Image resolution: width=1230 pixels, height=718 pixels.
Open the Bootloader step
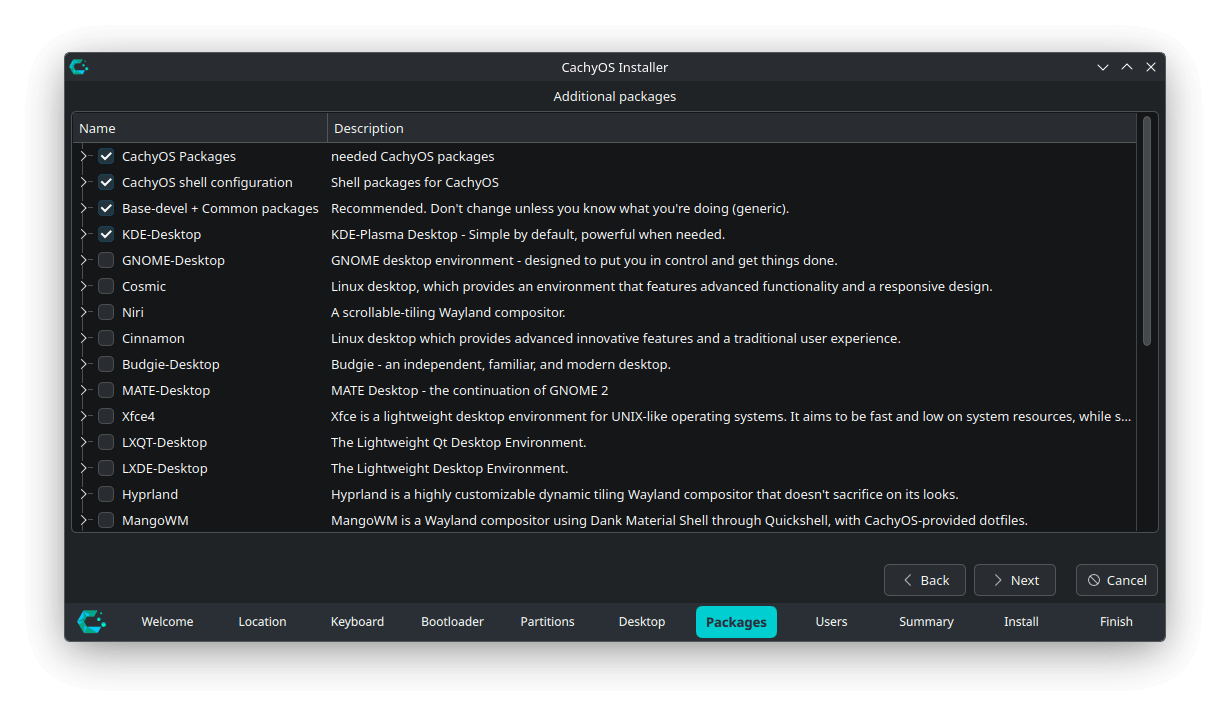(x=452, y=622)
